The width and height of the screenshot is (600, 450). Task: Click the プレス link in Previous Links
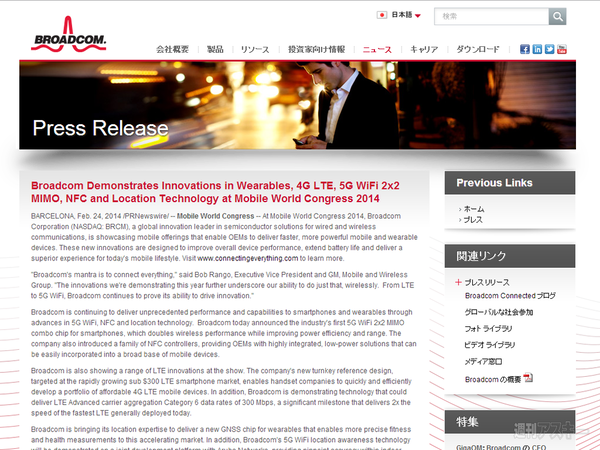pyautogui.click(x=473, y=220)
